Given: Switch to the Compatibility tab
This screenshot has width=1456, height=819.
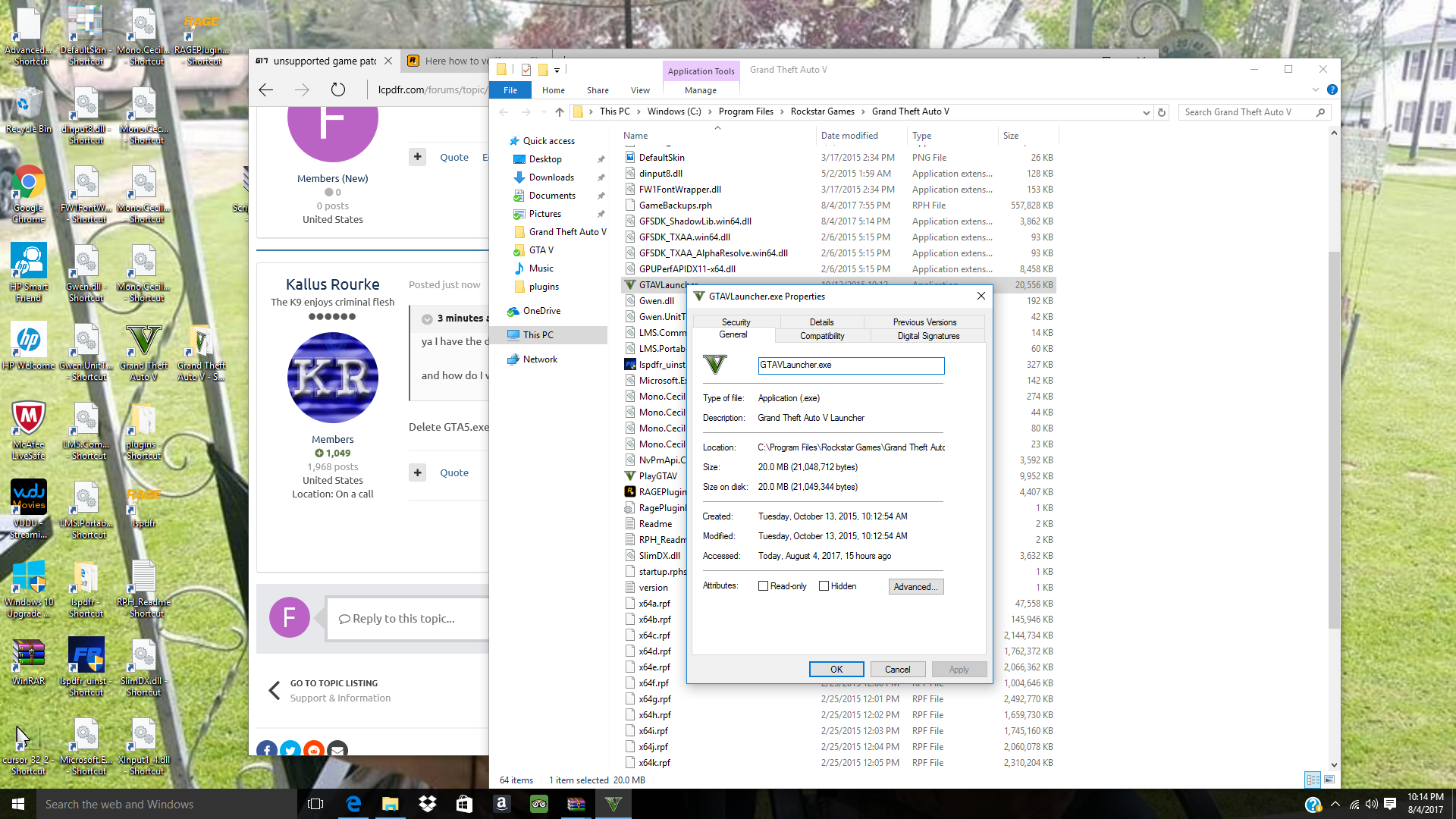Looking at the screenshot, I should click(x=822, y=336).
